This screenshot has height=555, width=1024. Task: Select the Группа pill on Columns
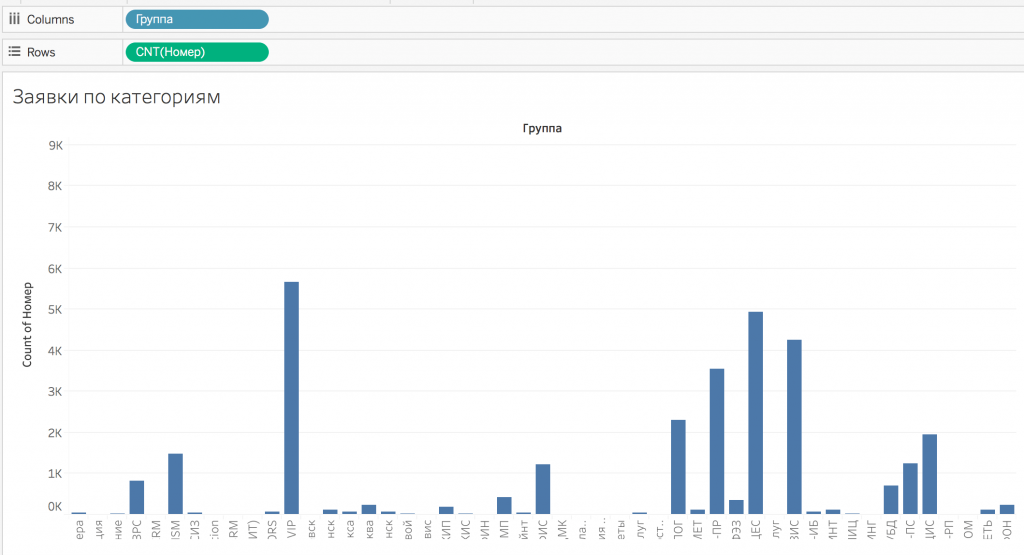[197, 20]
